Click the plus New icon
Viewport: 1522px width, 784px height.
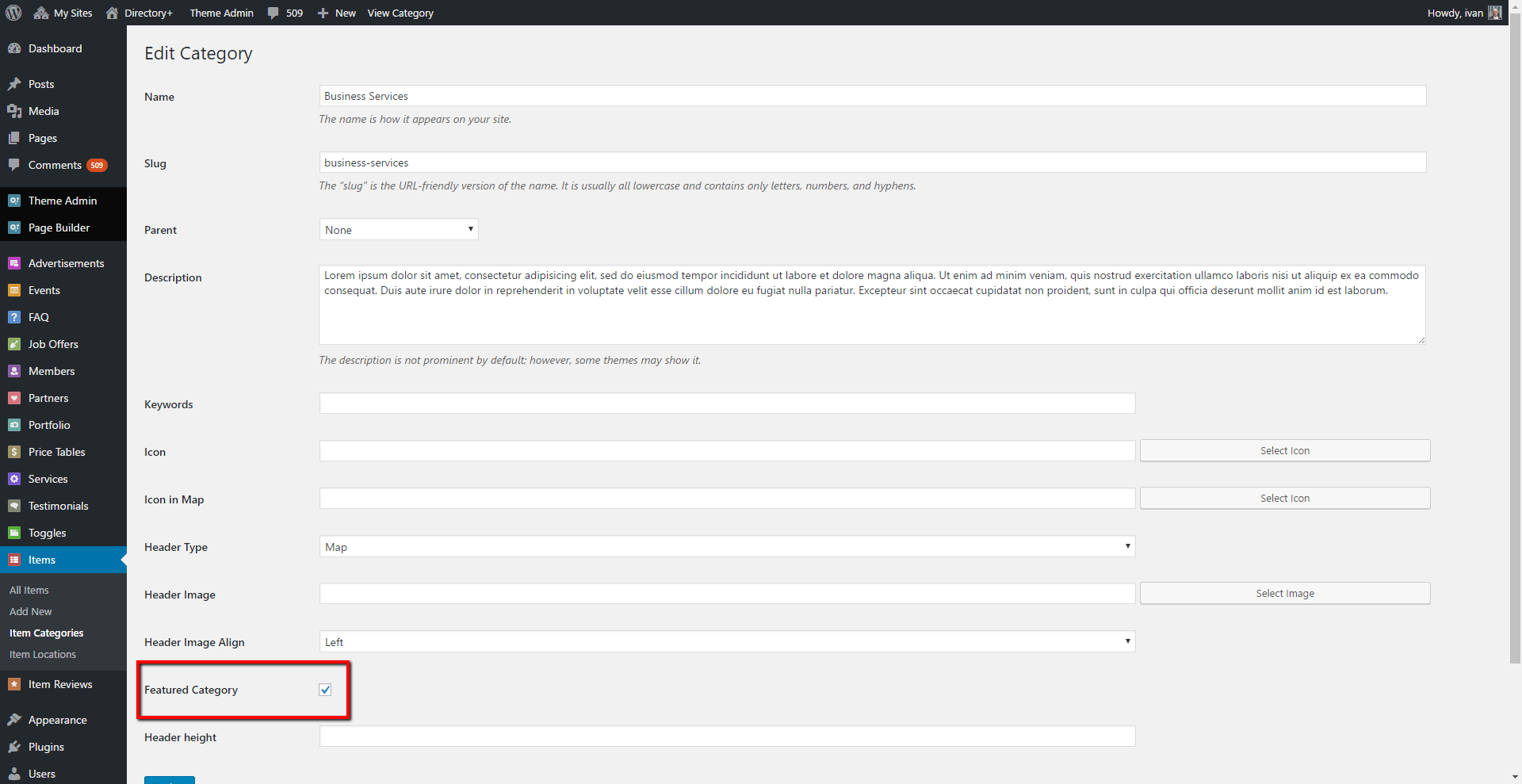323,13
